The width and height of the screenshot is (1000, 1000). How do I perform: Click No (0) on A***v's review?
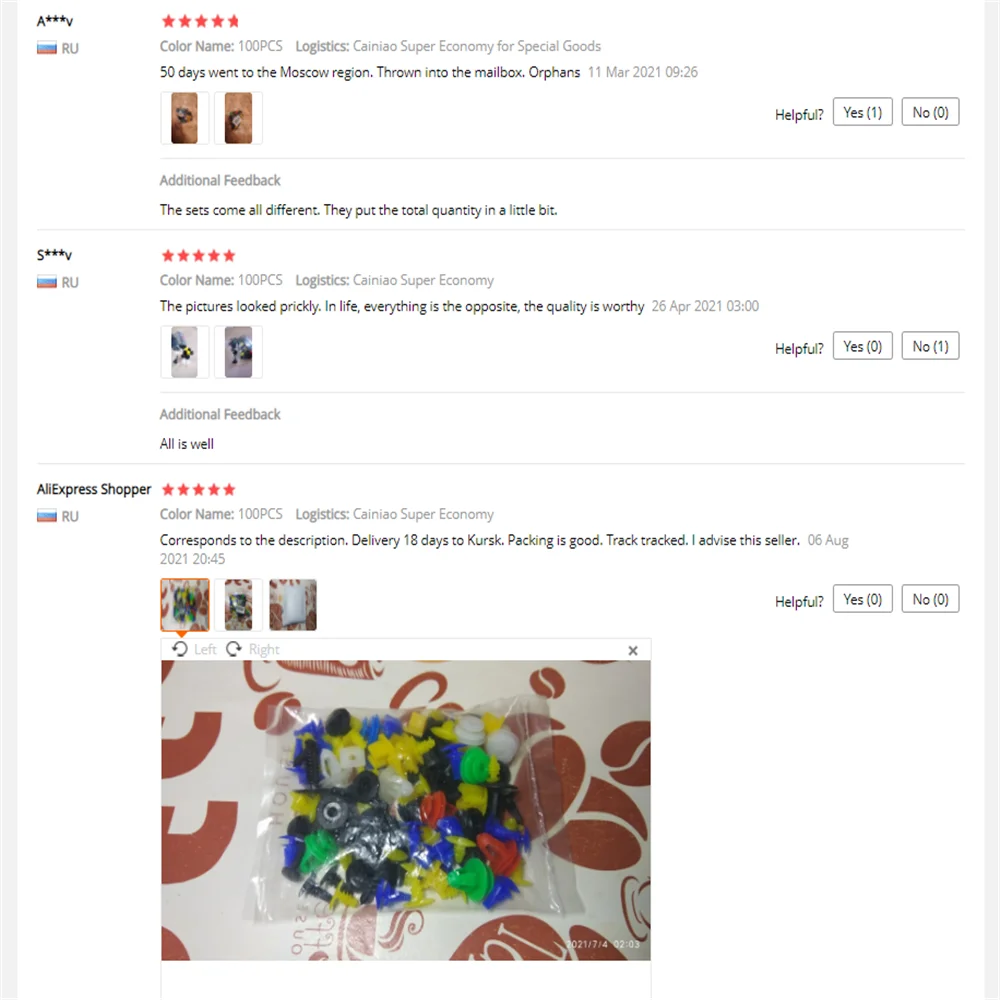930,112
